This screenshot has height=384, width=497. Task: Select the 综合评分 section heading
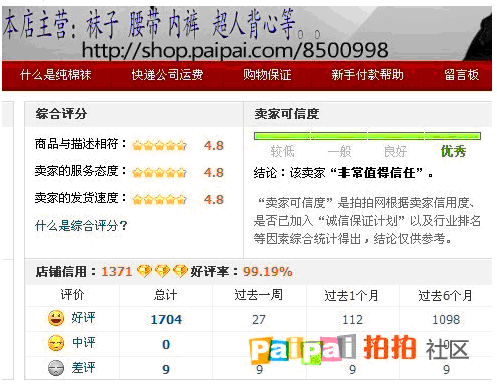(61, 114)
